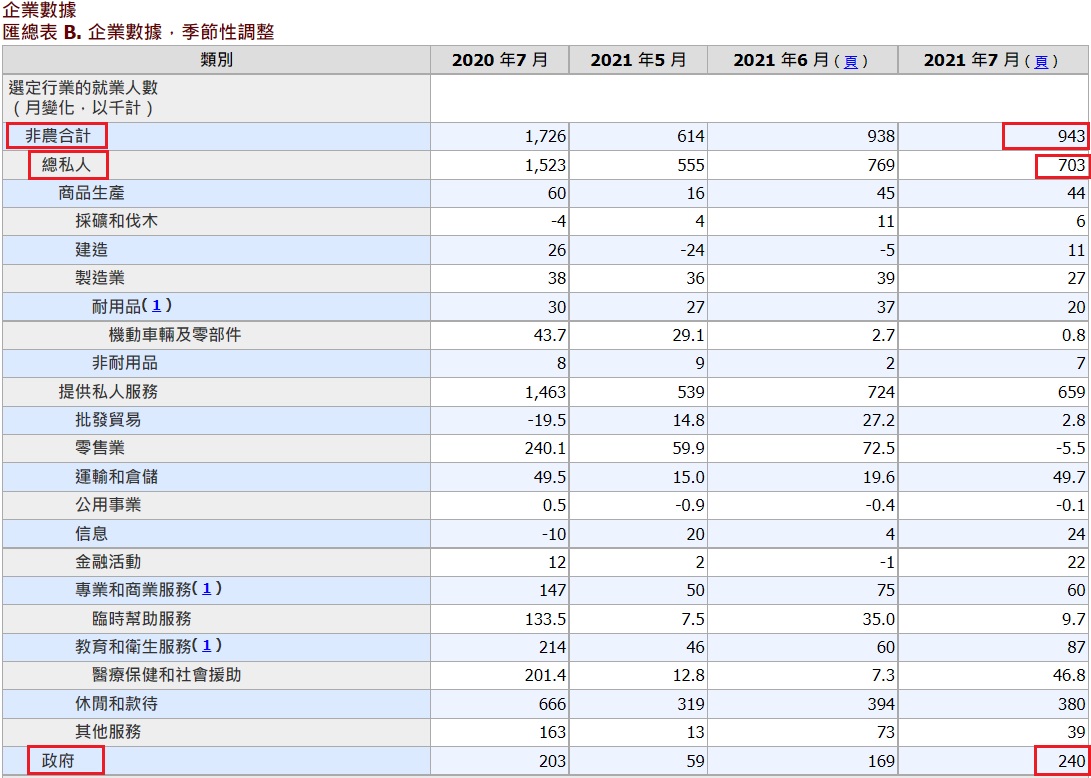Click the 企業數據 page heading

(40, 10)
